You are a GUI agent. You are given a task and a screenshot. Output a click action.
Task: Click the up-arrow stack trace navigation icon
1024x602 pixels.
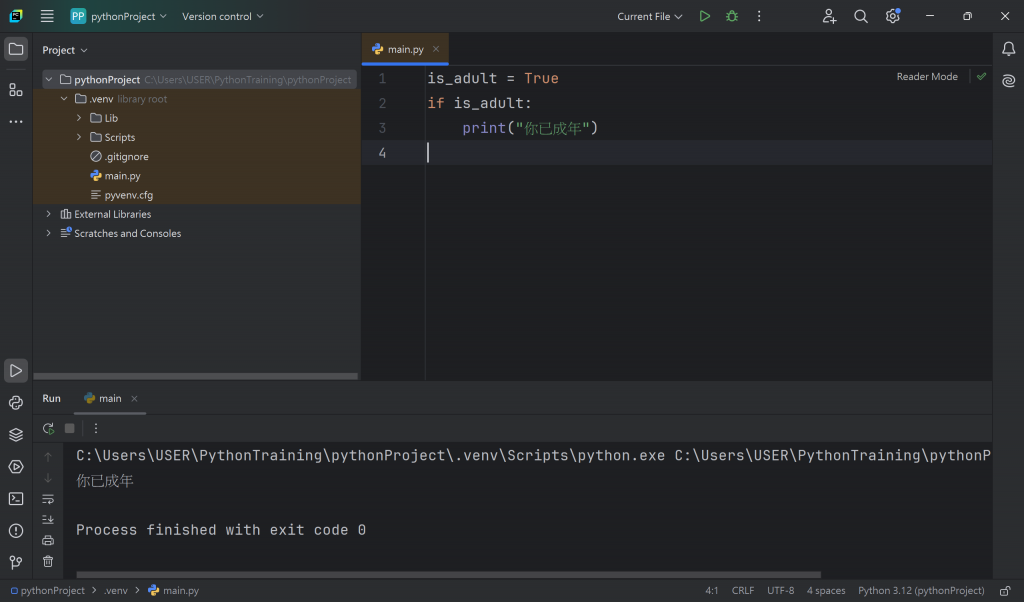(x=48, y=457)
